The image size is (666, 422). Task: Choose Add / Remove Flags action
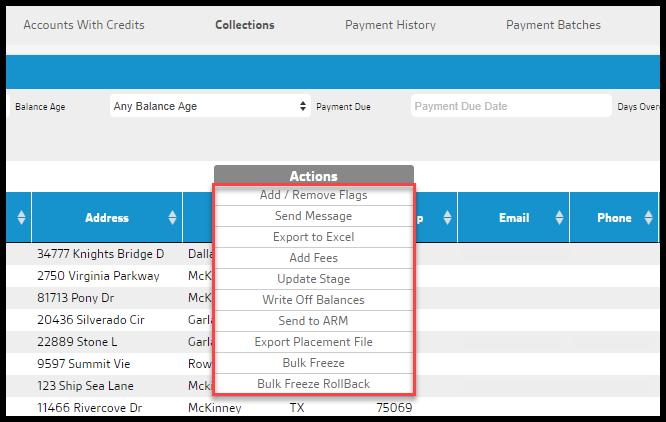click(313, 195)
